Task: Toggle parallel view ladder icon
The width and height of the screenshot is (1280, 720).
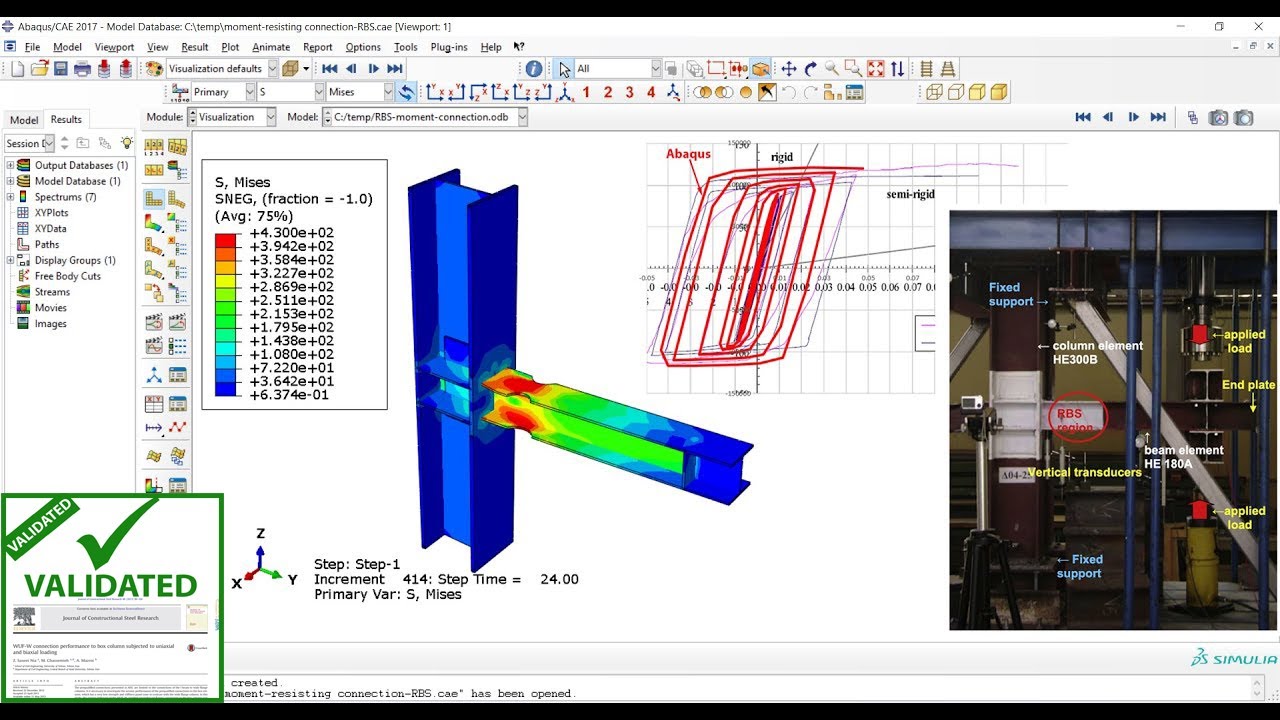Action: (926, 69)
